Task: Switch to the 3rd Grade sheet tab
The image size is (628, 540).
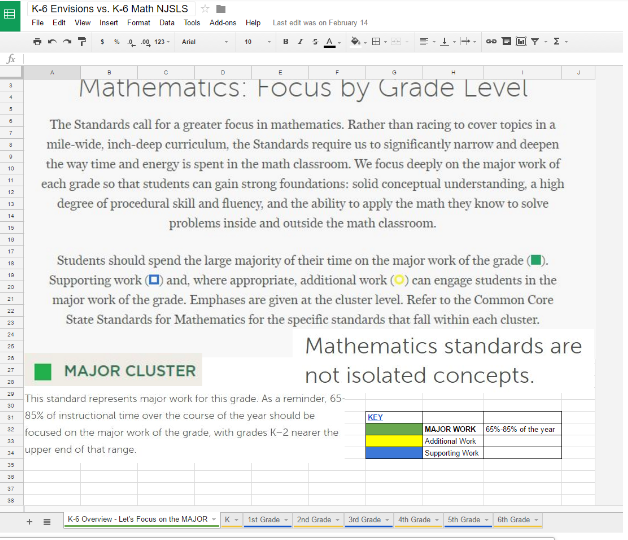Action: [364, 520]
